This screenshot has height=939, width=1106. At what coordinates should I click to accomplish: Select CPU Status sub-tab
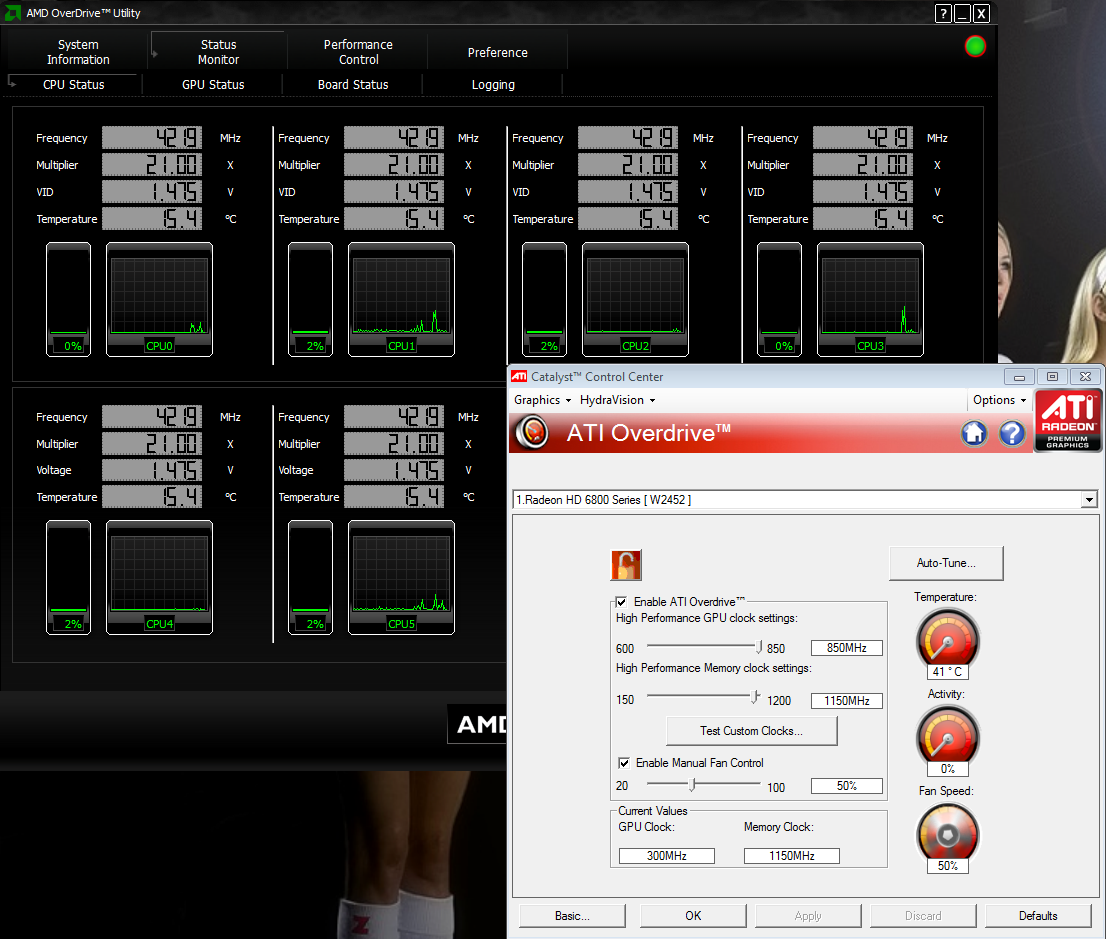tap(73, 85)
